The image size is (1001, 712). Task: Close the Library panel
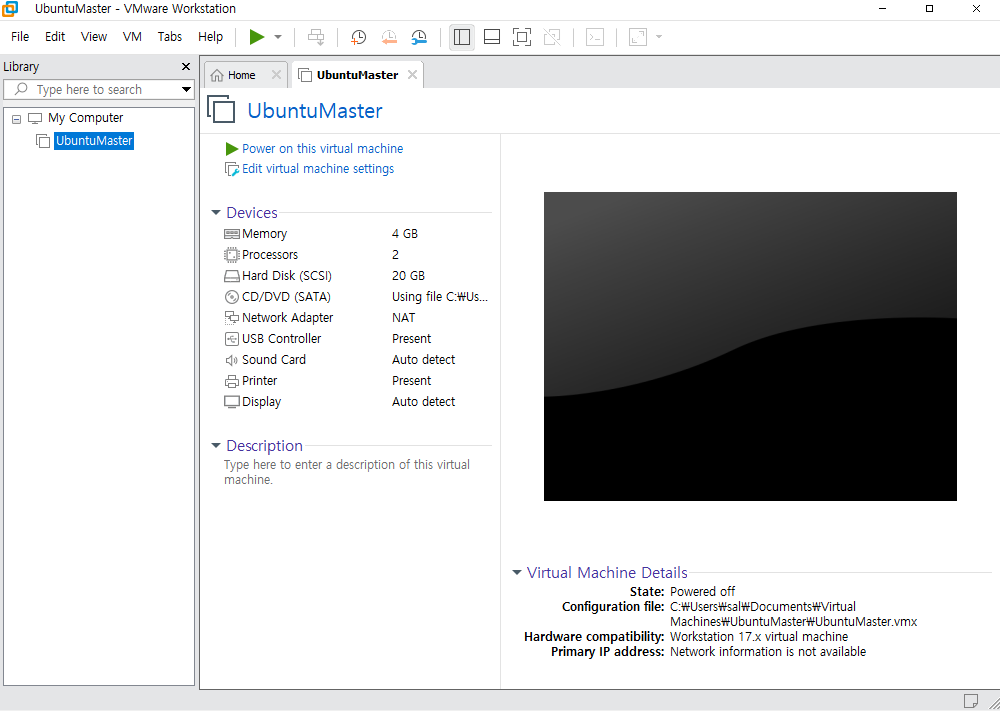(x=186, y=66)
